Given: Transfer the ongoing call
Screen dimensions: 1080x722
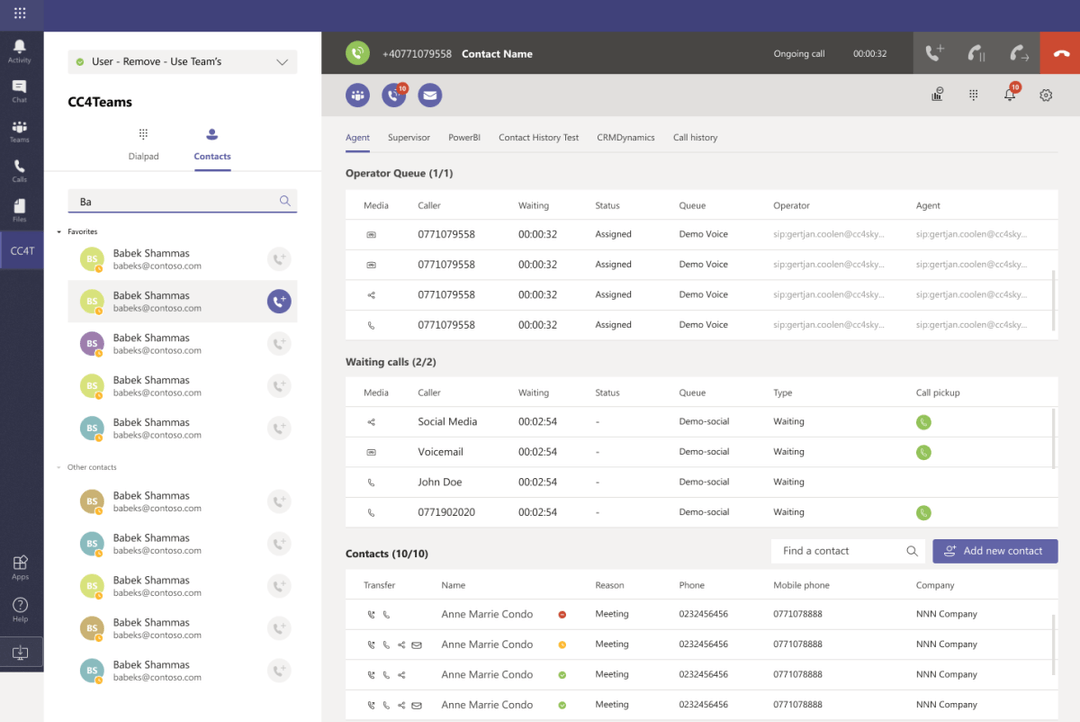Looking at the screenshot, I should (1017, 53).
